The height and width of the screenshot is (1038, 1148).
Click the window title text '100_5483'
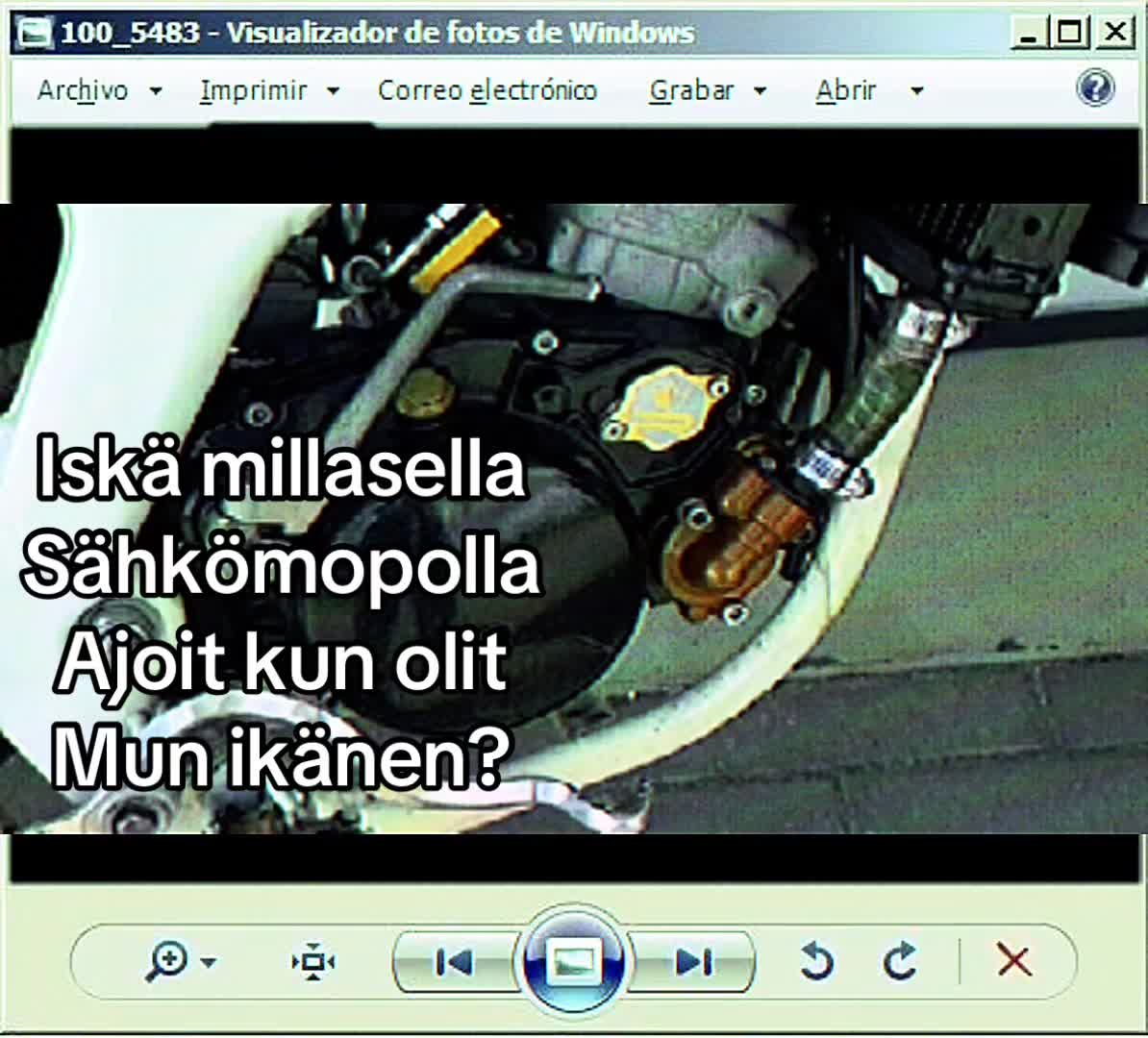tap(130, 33)
